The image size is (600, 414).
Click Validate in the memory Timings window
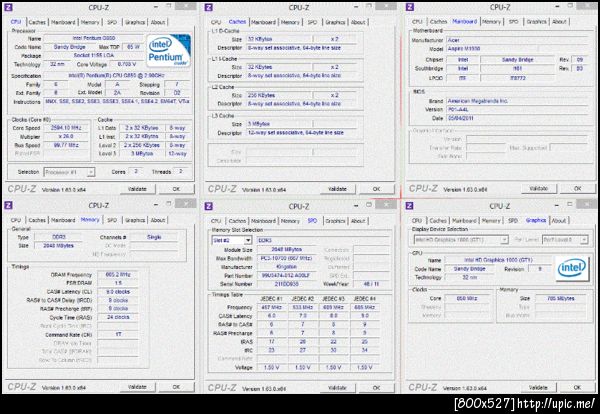[x=137, y=387]
